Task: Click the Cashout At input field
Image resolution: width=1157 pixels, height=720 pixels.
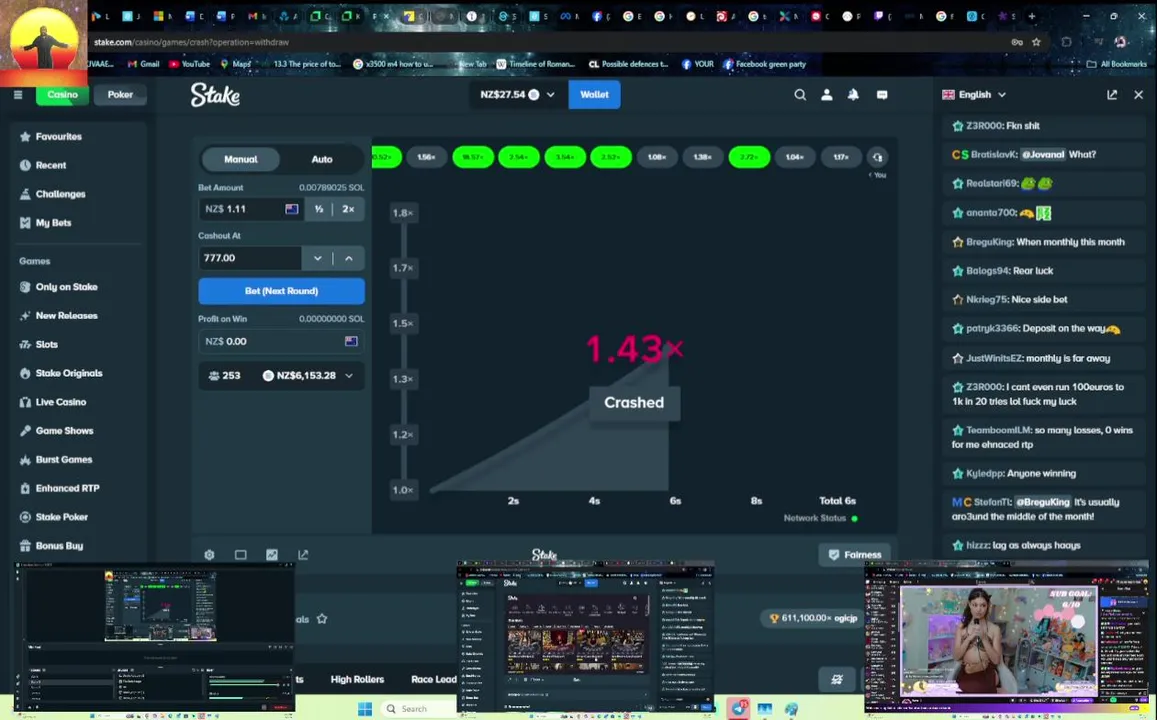Action: 249,258
